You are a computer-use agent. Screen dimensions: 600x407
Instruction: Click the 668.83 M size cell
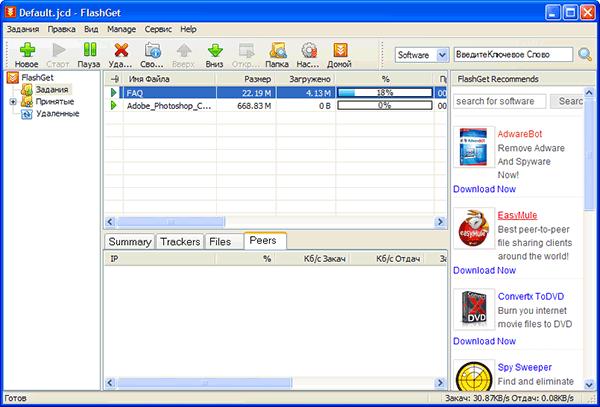(x=246, y=106)
